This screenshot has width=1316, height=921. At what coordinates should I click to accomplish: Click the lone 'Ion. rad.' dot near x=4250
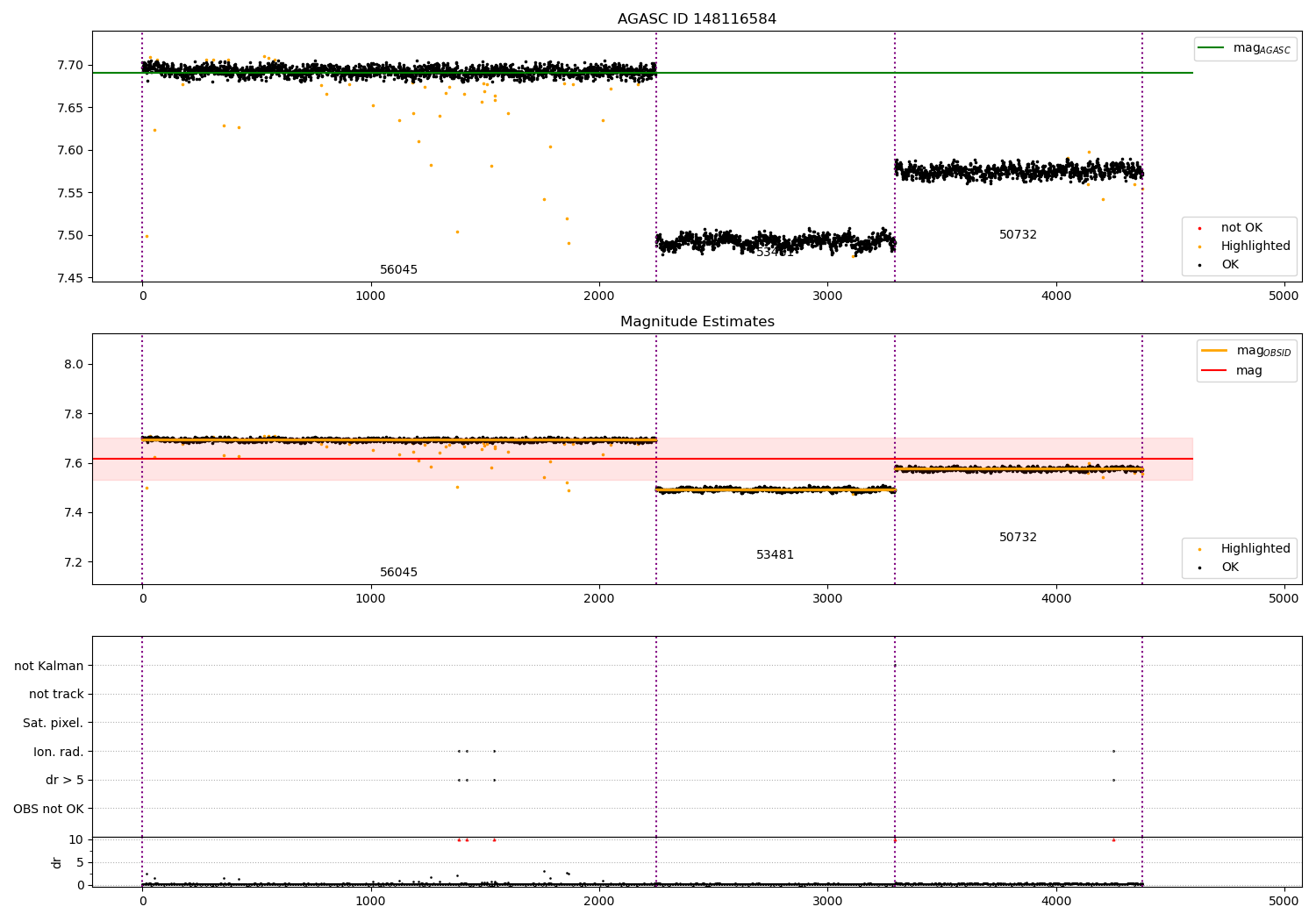[1113, 751]
